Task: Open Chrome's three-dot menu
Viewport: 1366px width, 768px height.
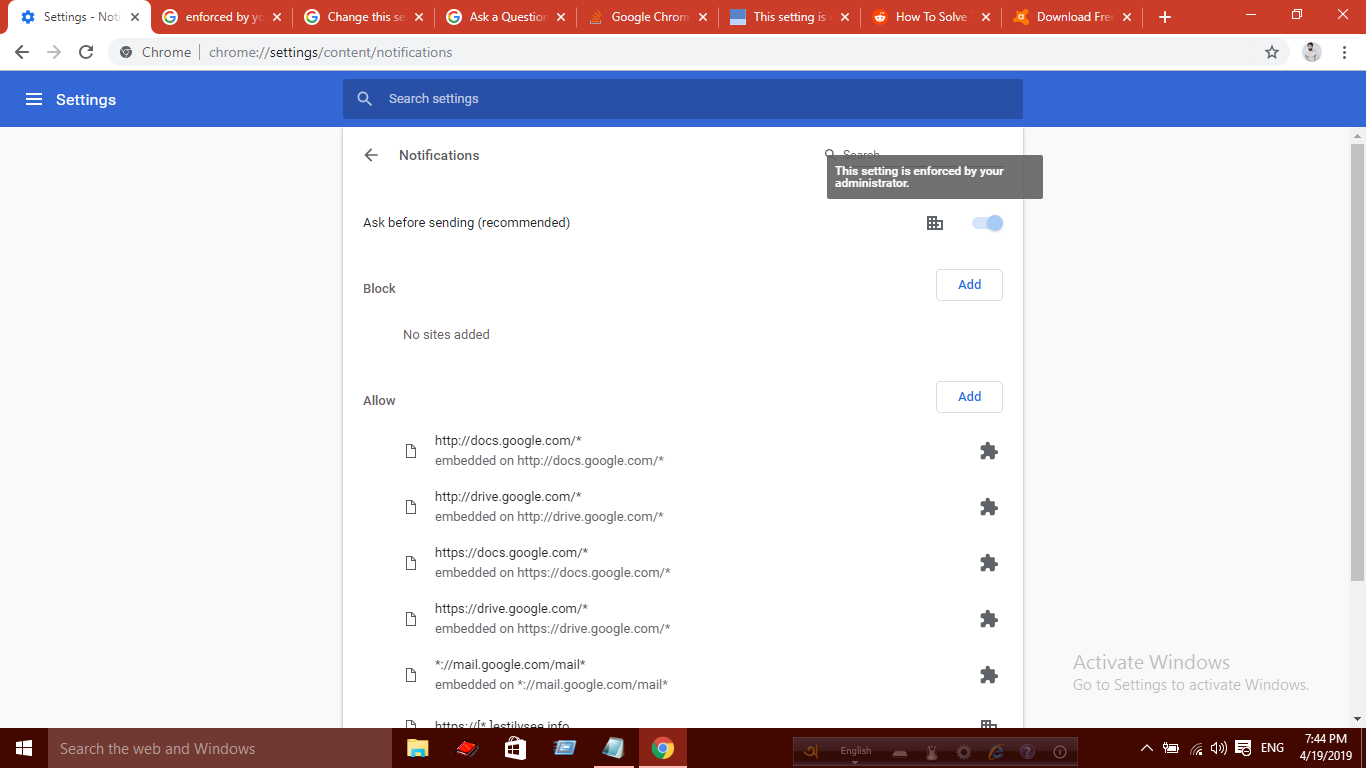Action: (x=1345, y=52)
